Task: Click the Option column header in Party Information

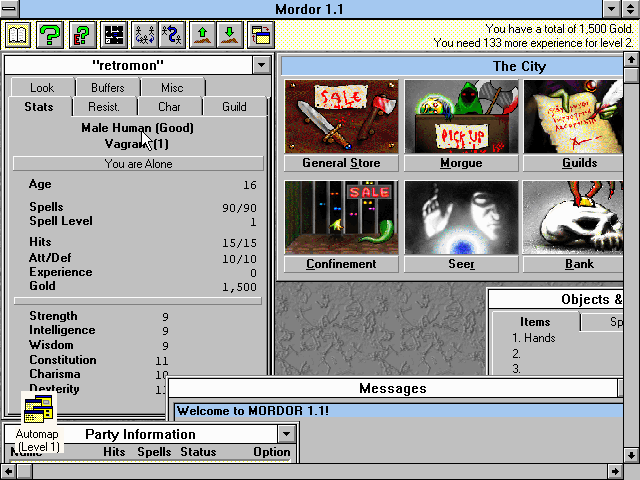Action: click(271, 452)
